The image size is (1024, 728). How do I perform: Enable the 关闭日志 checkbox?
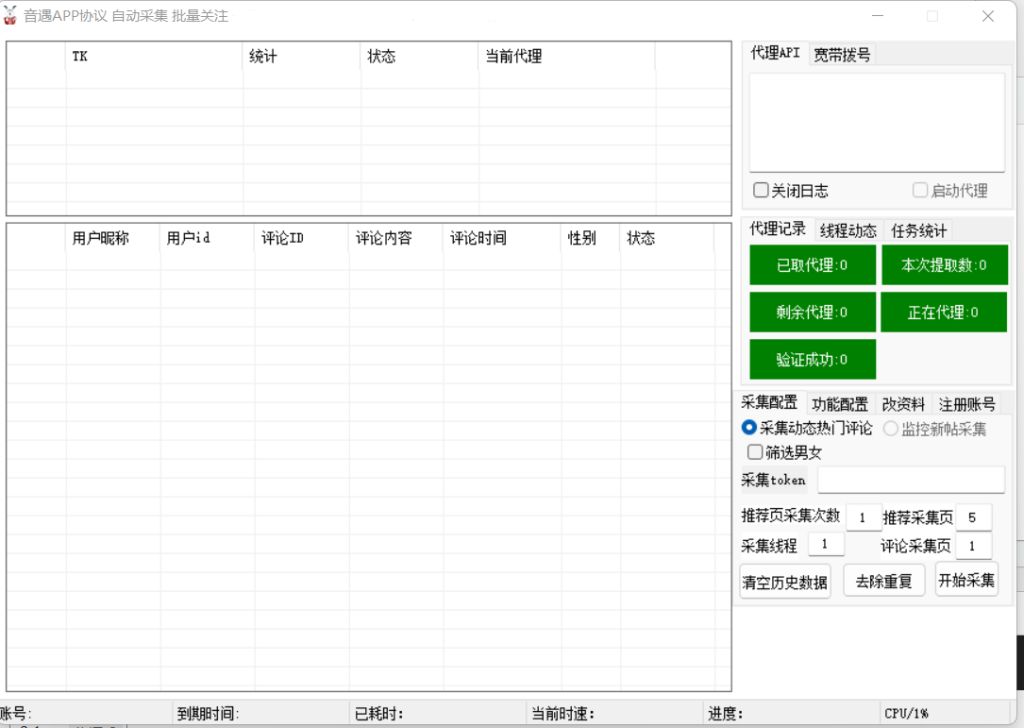click(x=762, y=190)
